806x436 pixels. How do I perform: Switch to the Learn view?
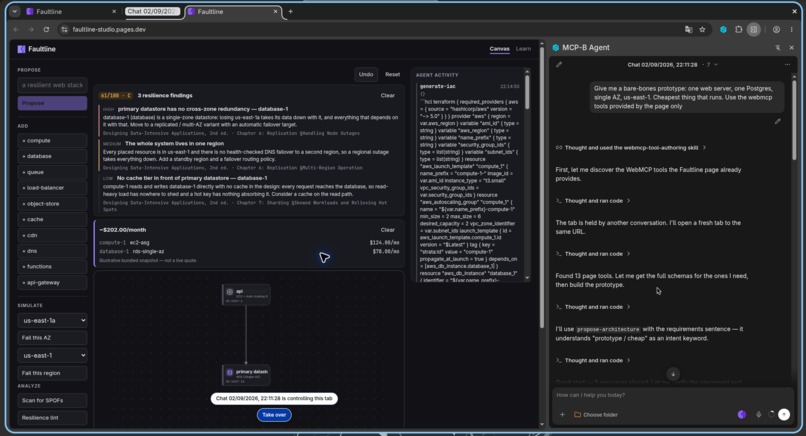tap(523, 49)
